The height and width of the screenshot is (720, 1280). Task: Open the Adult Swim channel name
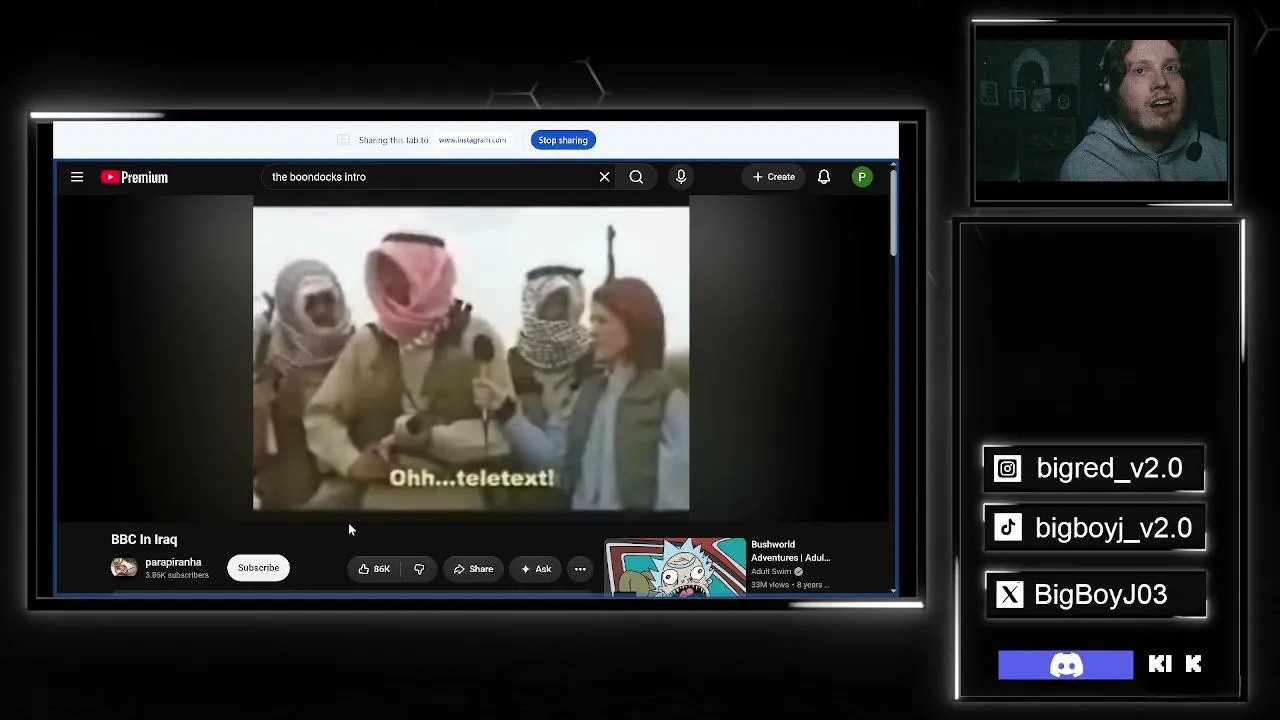tap(770, 571)
